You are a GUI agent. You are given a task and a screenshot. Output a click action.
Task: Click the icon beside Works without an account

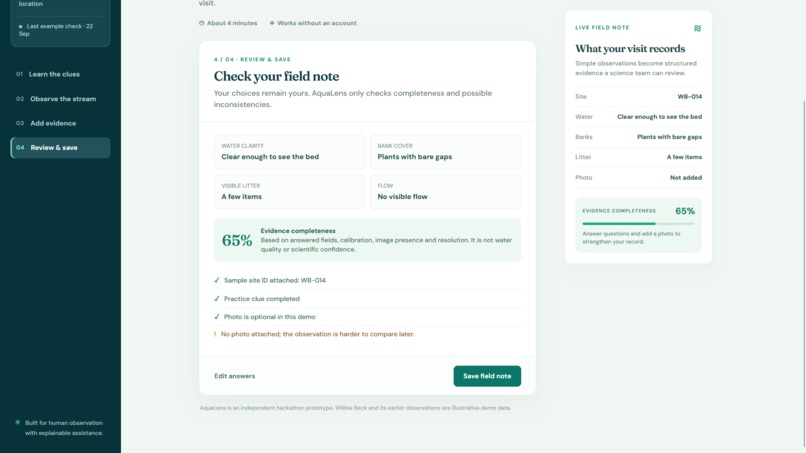[x=272, y=23]
